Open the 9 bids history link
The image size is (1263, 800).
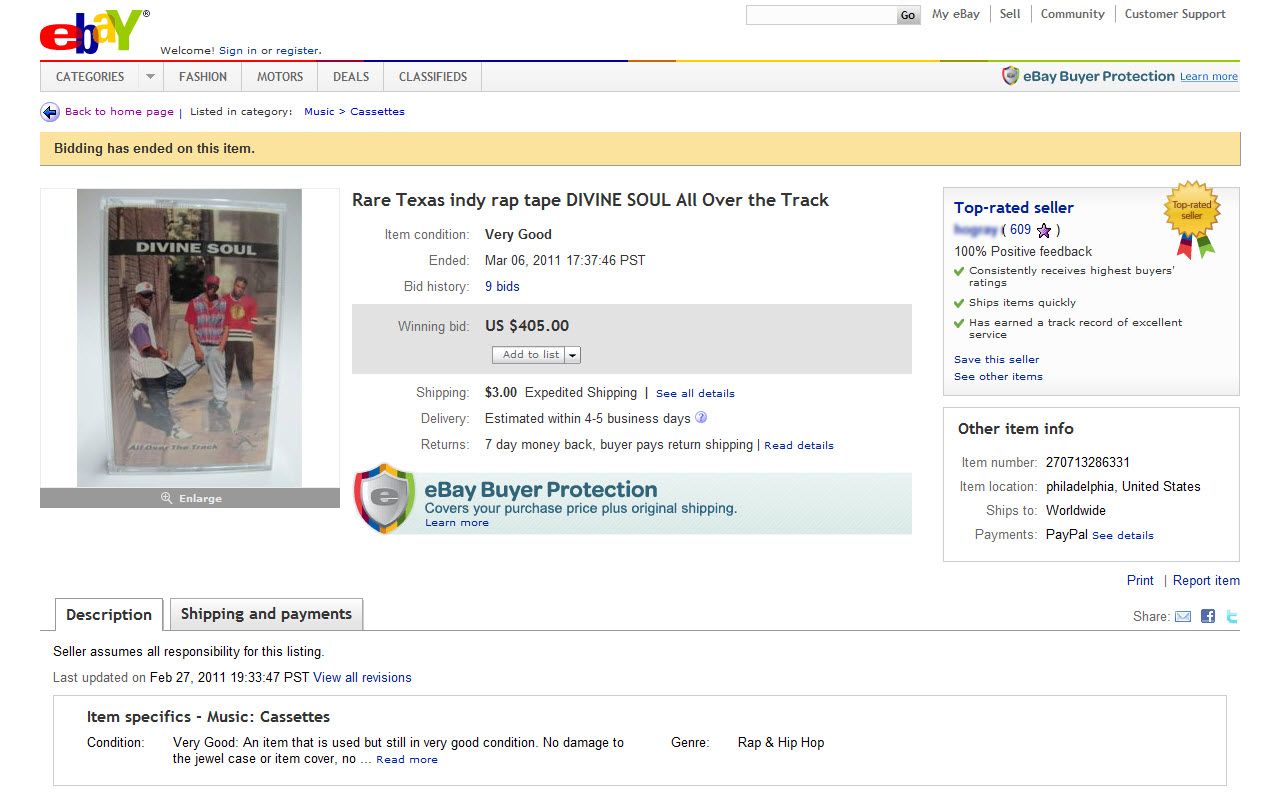coord(502,286)
